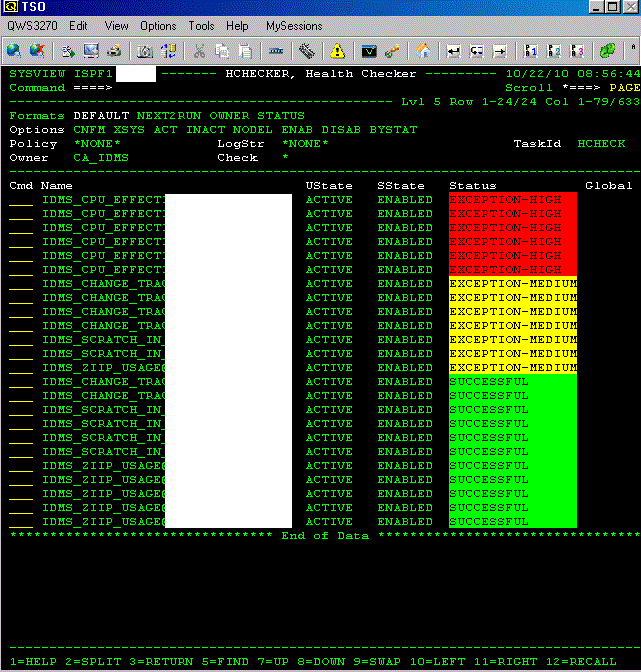Click the first red EXCEPTION-HIGH status cell
This screenshot has width=641, height=672.
[x=512, y=200]
